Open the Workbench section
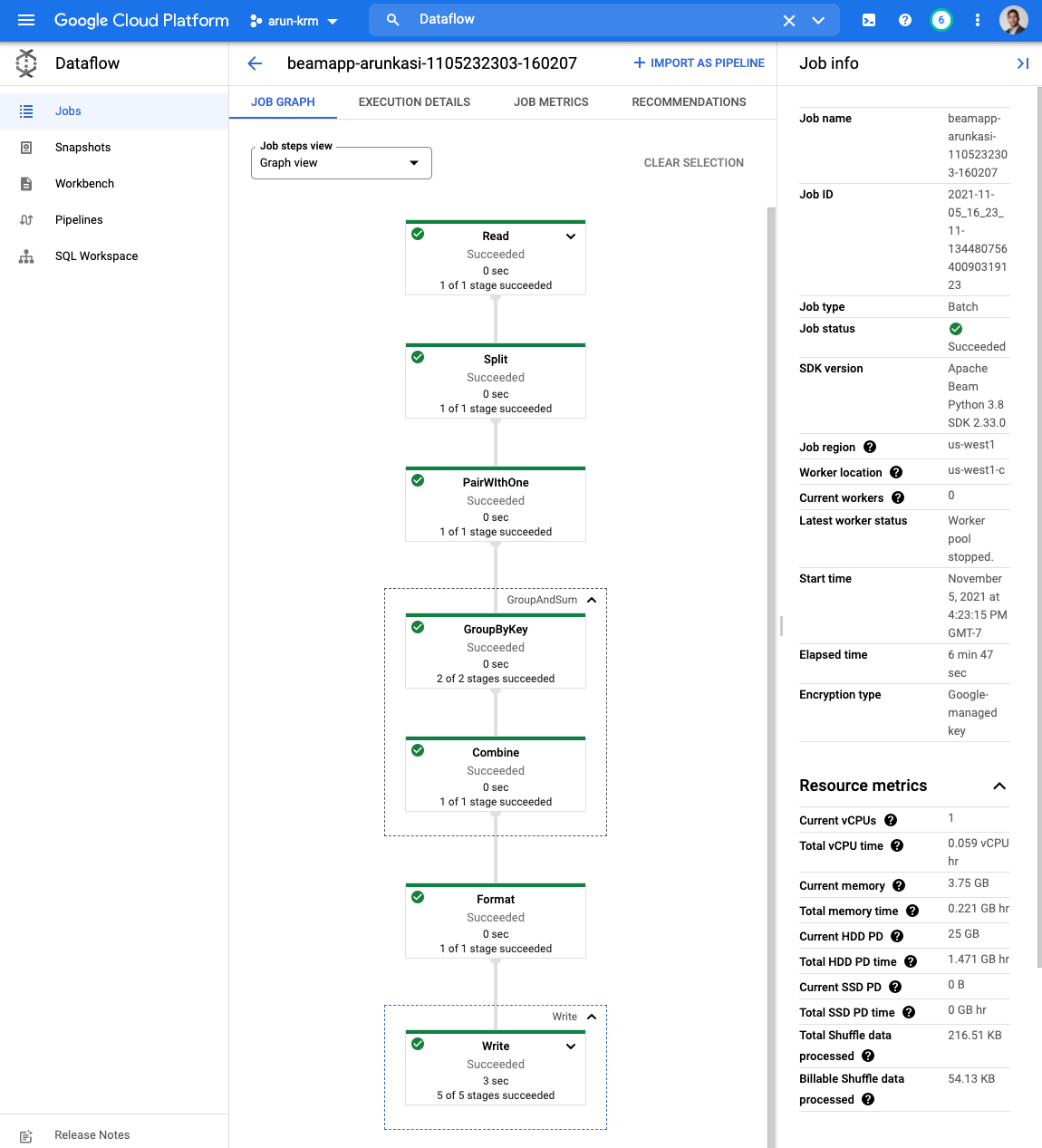Viewport: 1042px width, 1148px height. point(84,183)
